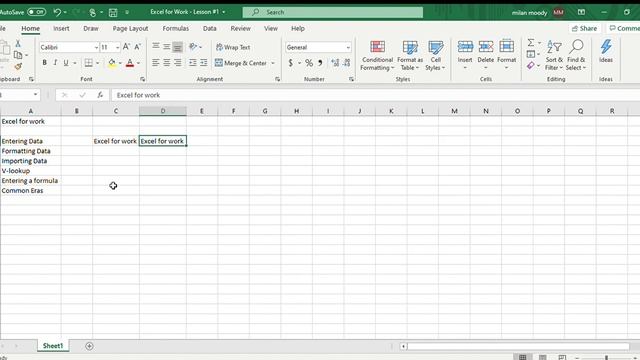The image size is (640, 360).
Task: Click Increase Decimal icon
Action: tap(335, 63)
